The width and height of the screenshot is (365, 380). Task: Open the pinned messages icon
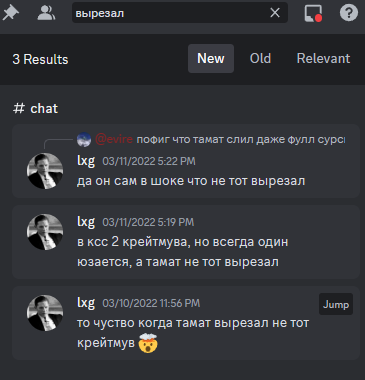pyautogui.click(x=11, y=13)
